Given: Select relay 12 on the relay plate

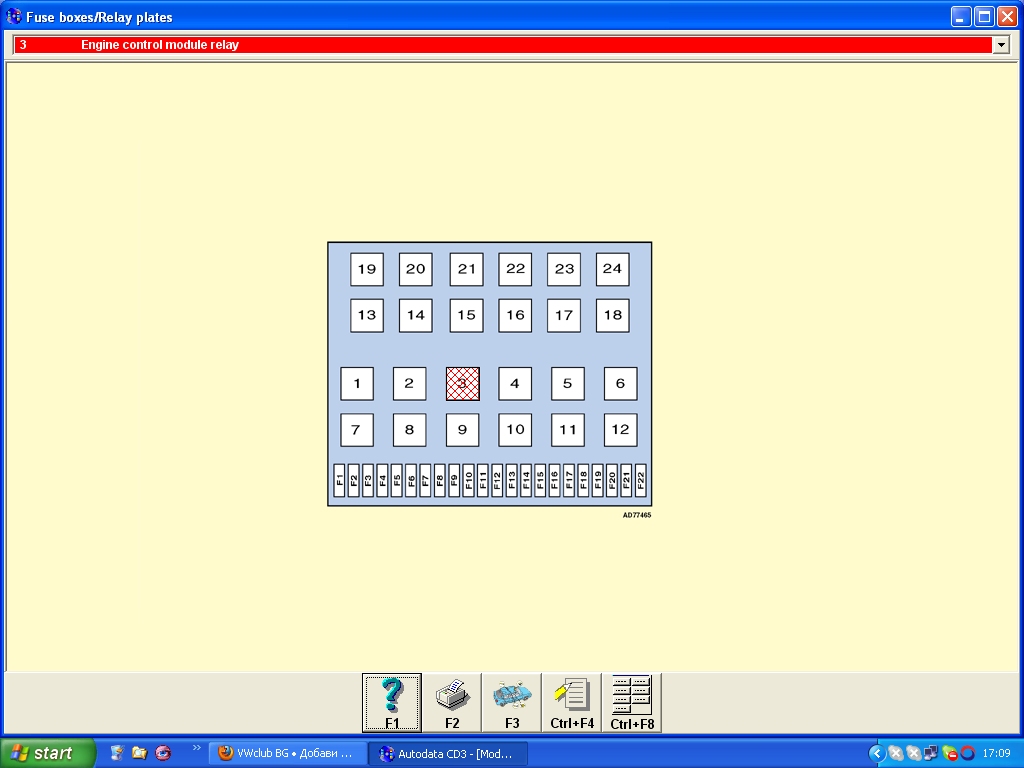Looking at the screenshot, I should (620, 430).
